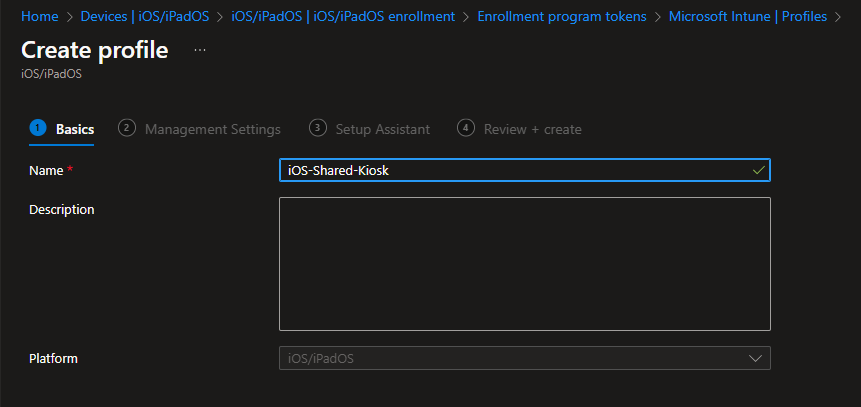The height and width of the screenshot is (407, 861).
Task: Click the step 2 number circle
Action: [x=126, y=128]
